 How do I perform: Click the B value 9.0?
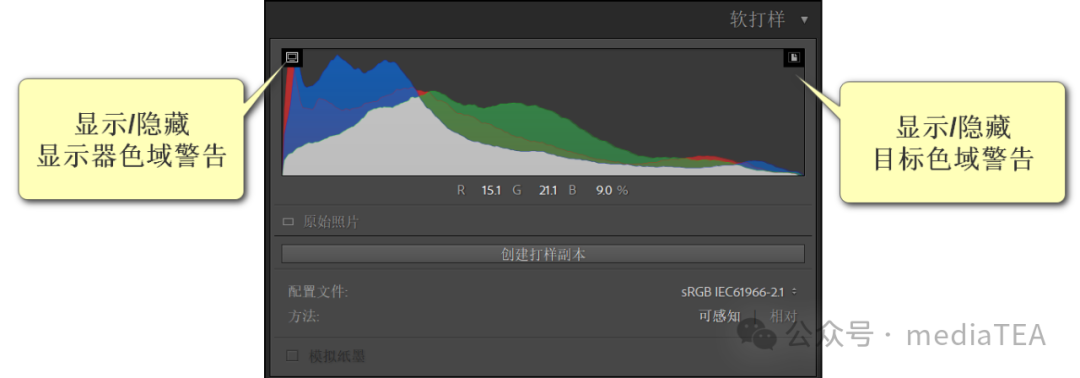pos(603,191)
